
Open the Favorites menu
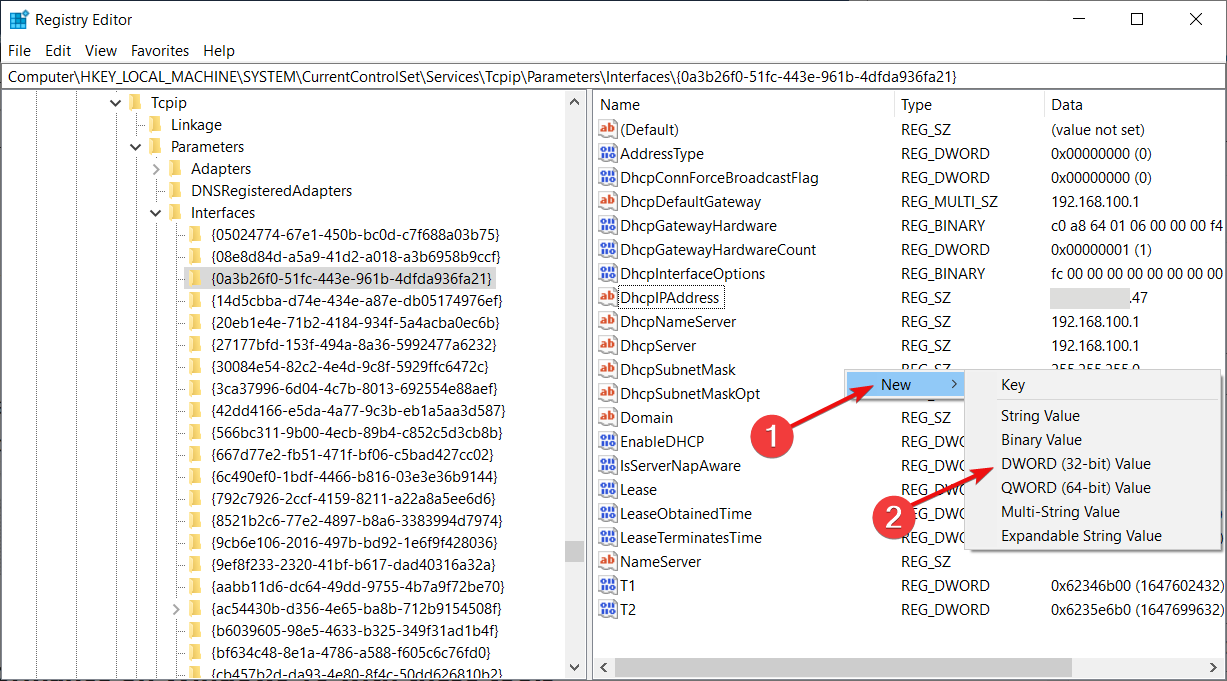click(x=160, y=50)
